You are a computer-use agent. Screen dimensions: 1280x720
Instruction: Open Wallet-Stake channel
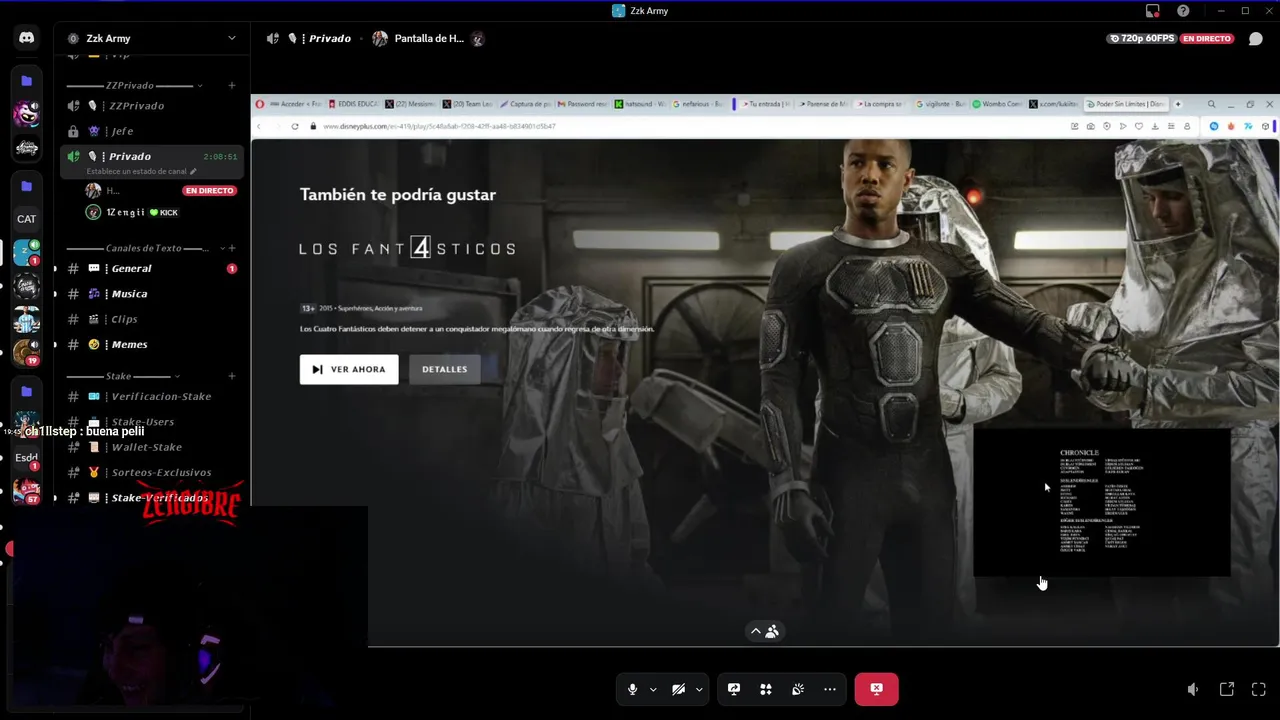click(152, 447)
